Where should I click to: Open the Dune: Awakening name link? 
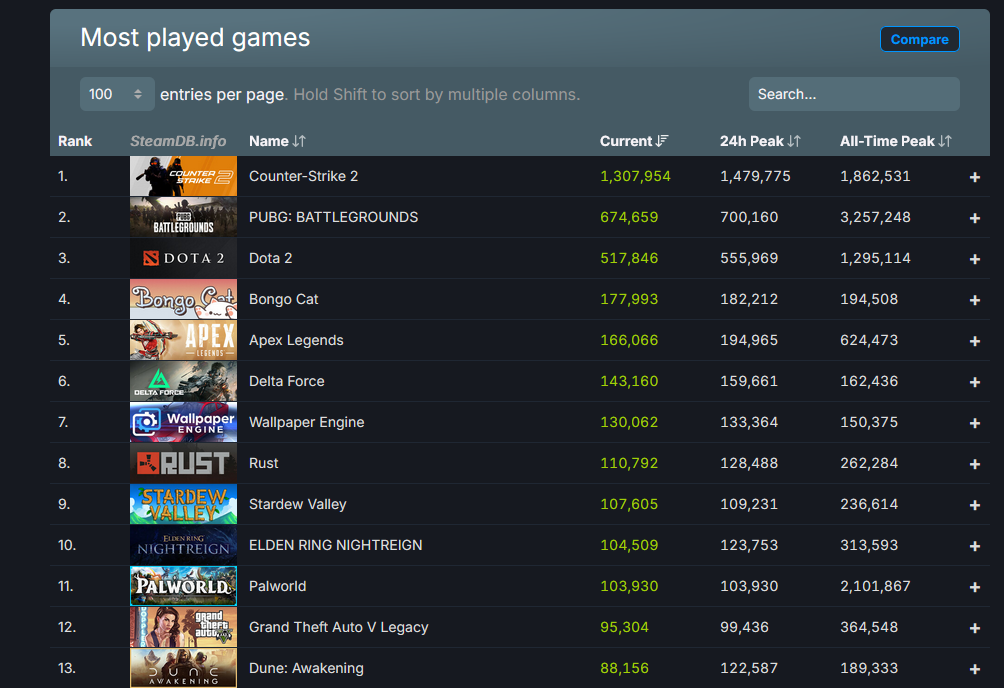tap(306, 668)
